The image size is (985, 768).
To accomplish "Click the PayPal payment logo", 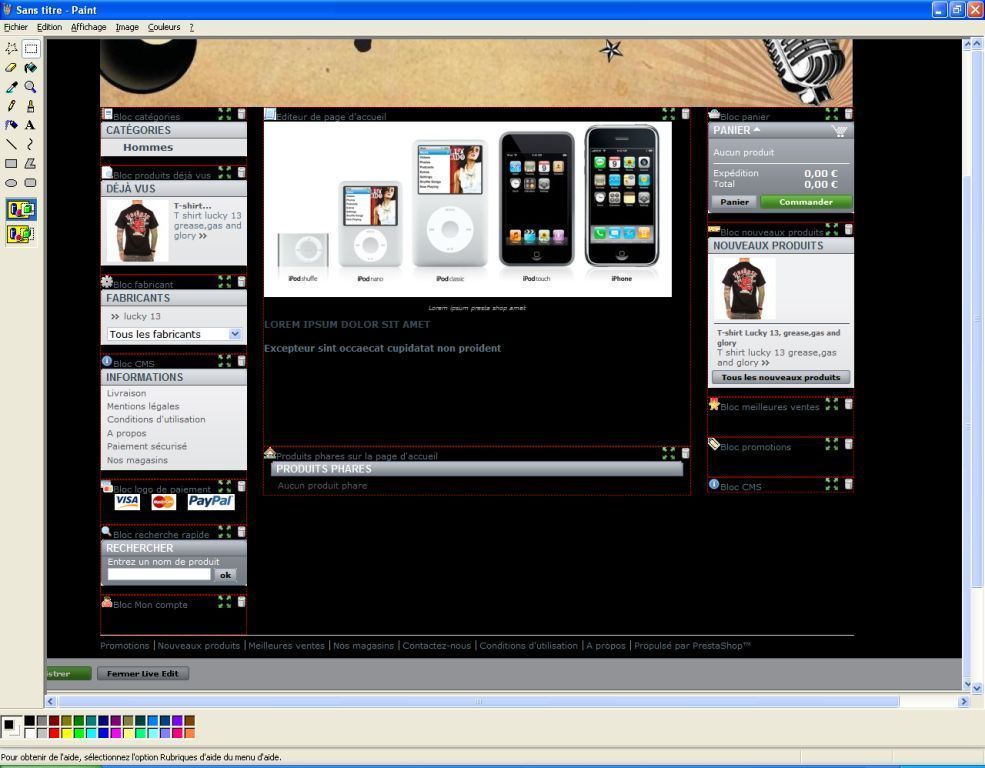I will (x=211, y=501).
